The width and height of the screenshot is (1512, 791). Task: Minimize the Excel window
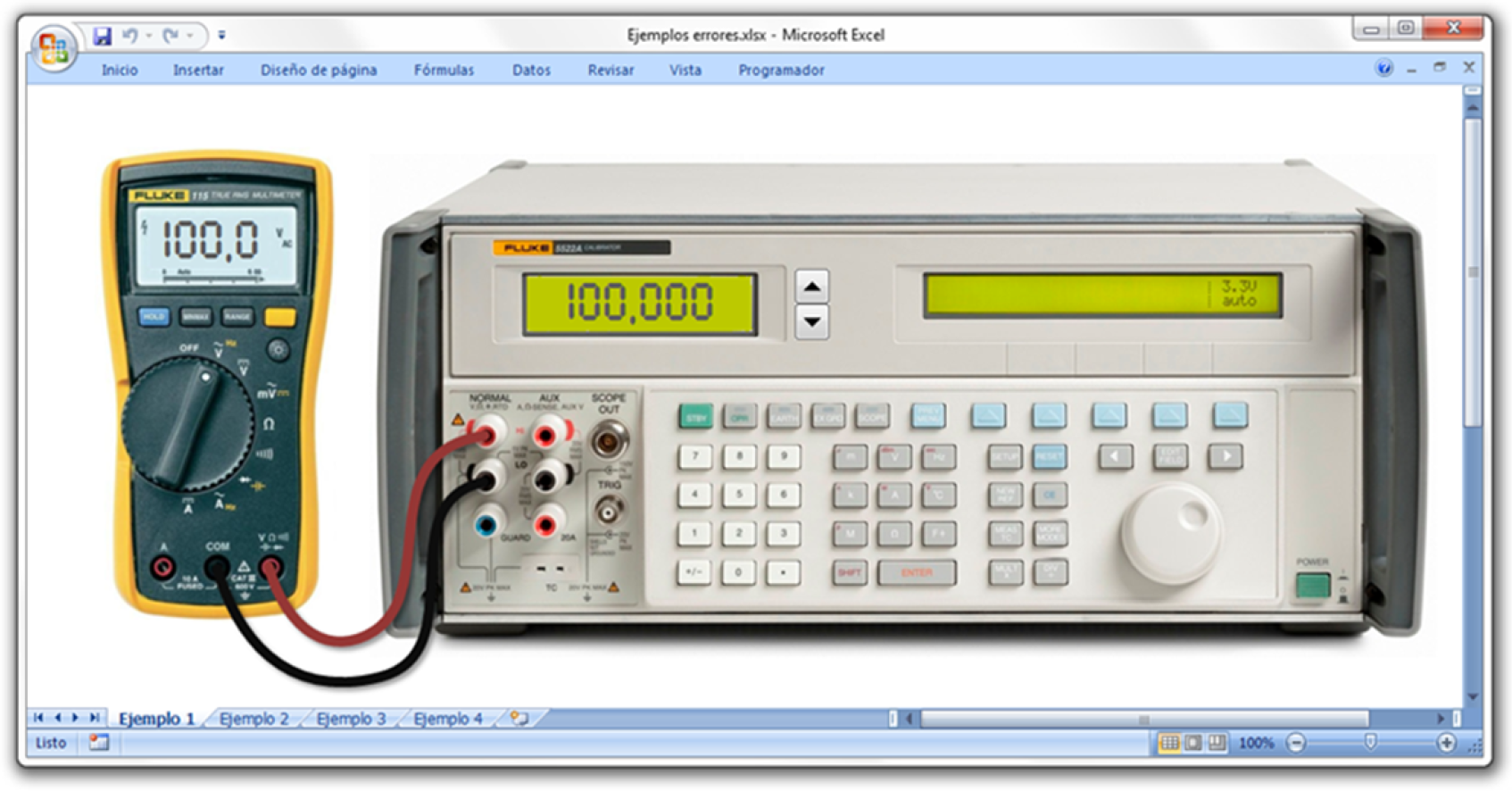(1371, 29)
